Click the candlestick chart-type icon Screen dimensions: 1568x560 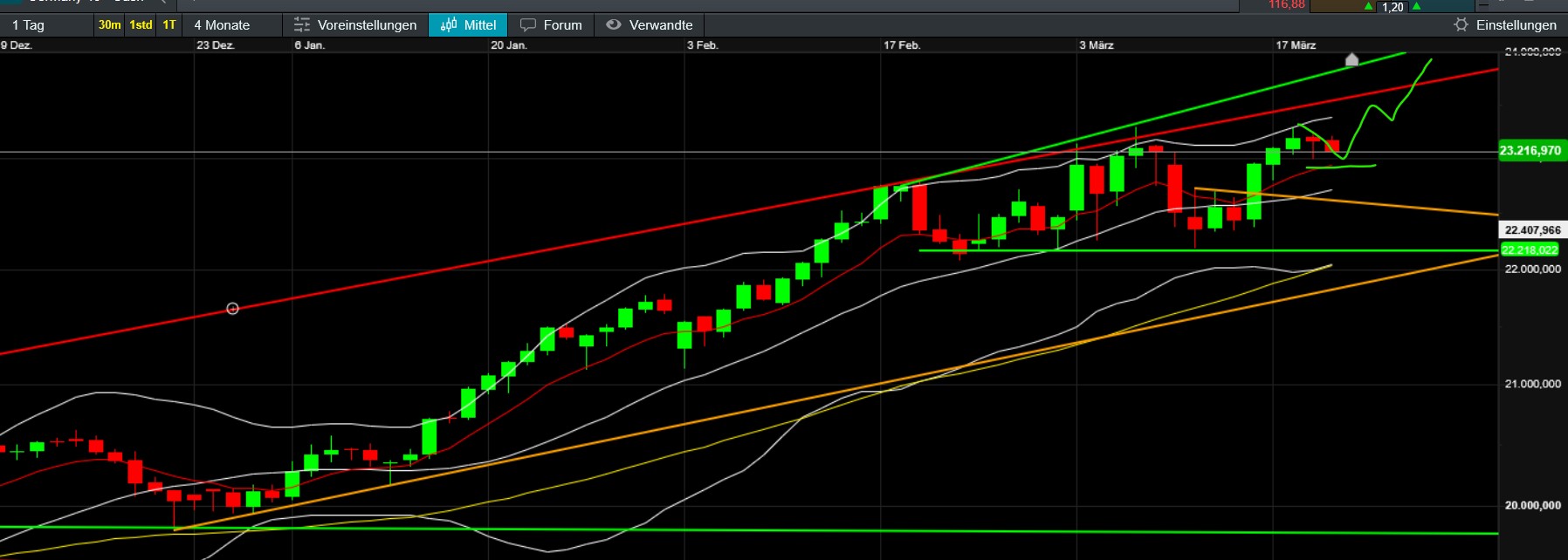coord(449,24)
